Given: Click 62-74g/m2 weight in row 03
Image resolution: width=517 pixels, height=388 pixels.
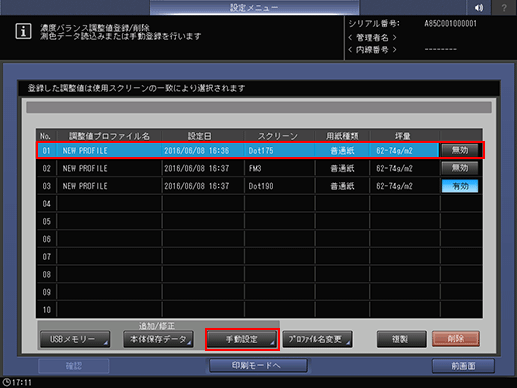Looking at the screenshot, I should (x=394, y=186).
